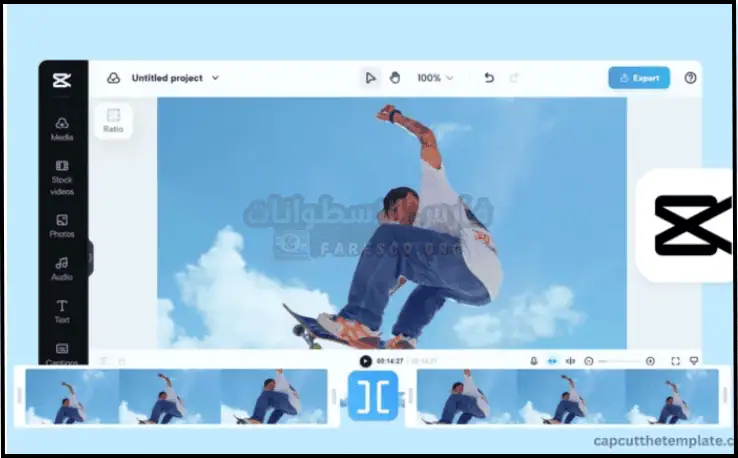Click the Export button
Viewport: 738px width, 458px height.
(639, 78)
